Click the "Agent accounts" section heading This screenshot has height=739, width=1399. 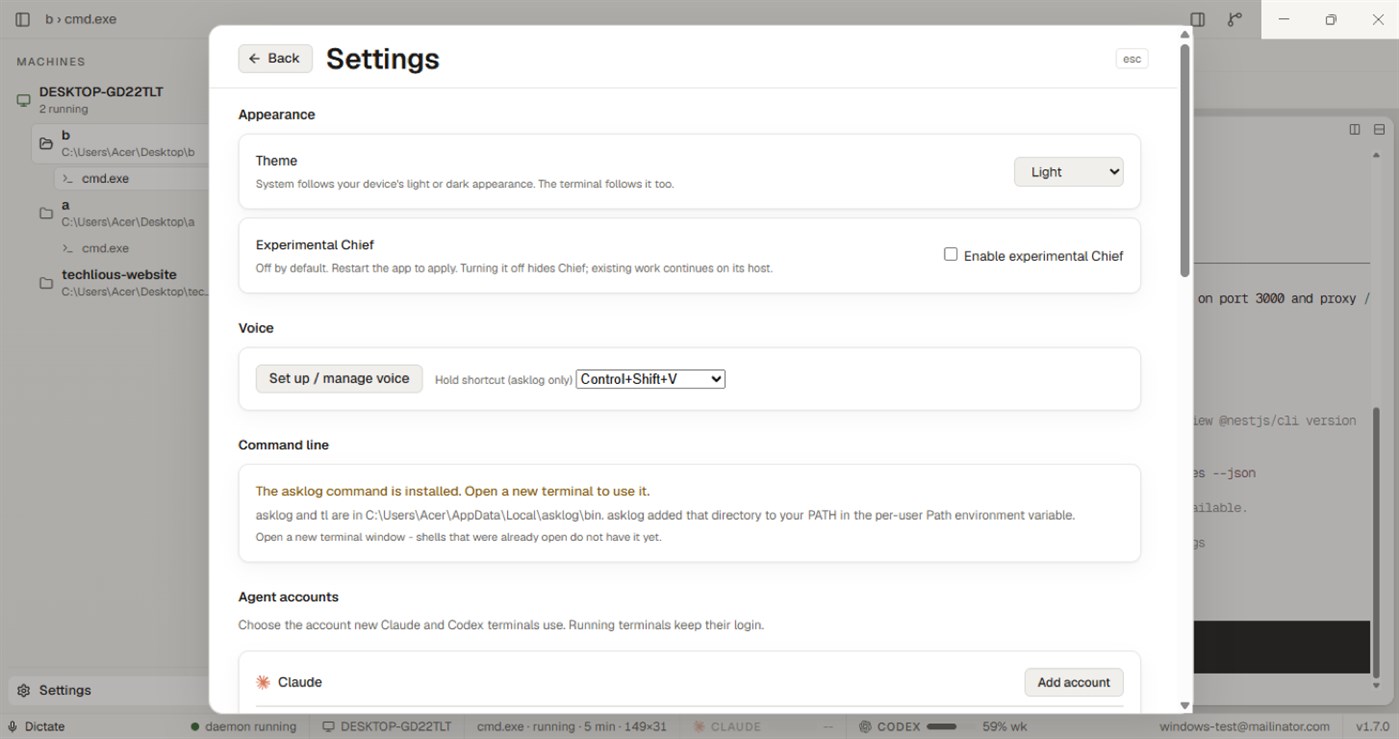(x=288, y=597)
